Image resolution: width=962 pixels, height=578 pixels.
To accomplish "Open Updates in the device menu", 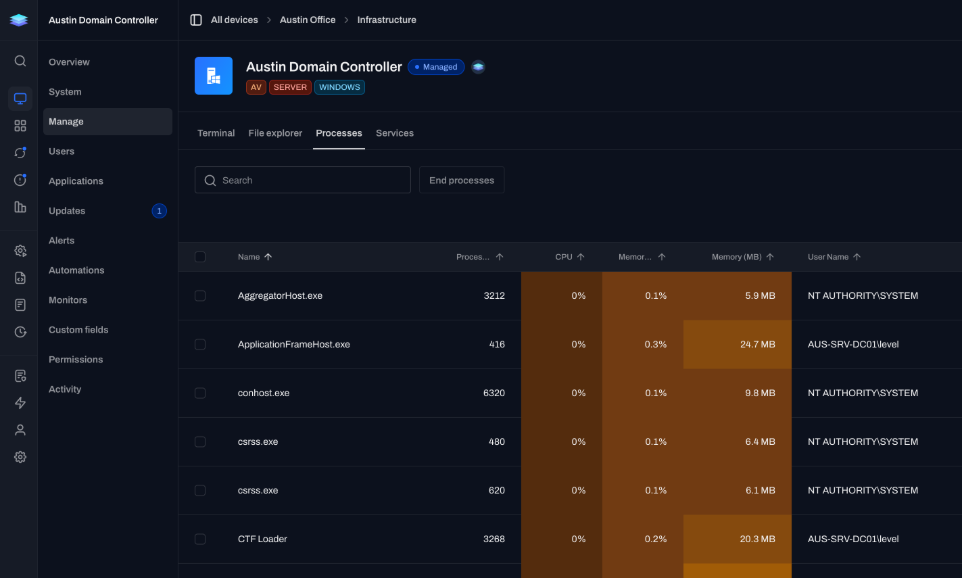I will click(107, 211).
